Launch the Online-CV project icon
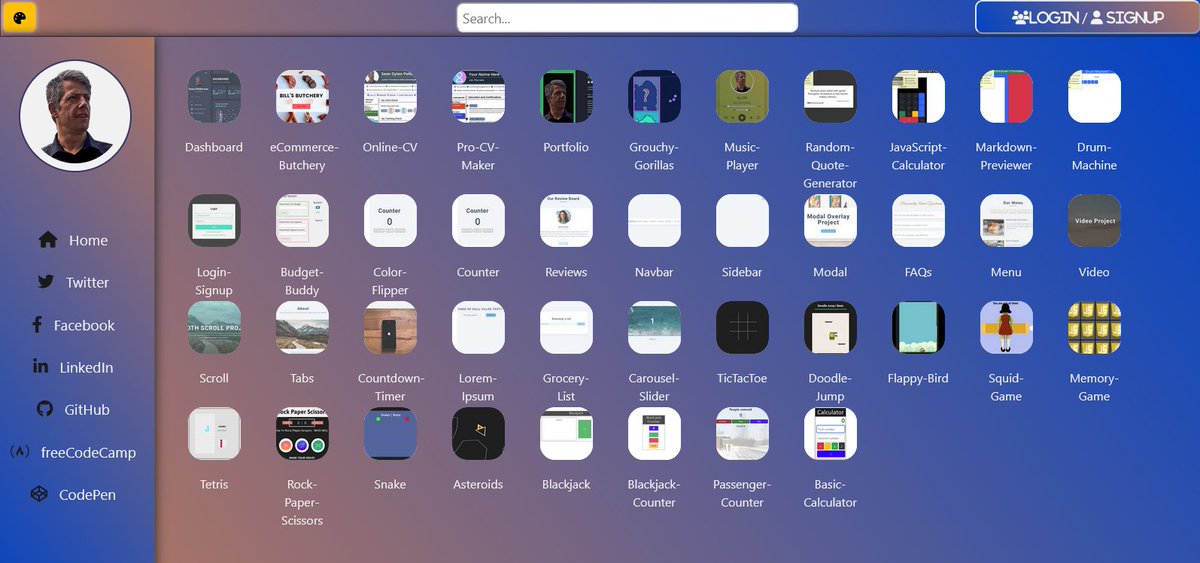Image resolution: width=1200 pixels, height=563 pixels. tap(390, 96)
